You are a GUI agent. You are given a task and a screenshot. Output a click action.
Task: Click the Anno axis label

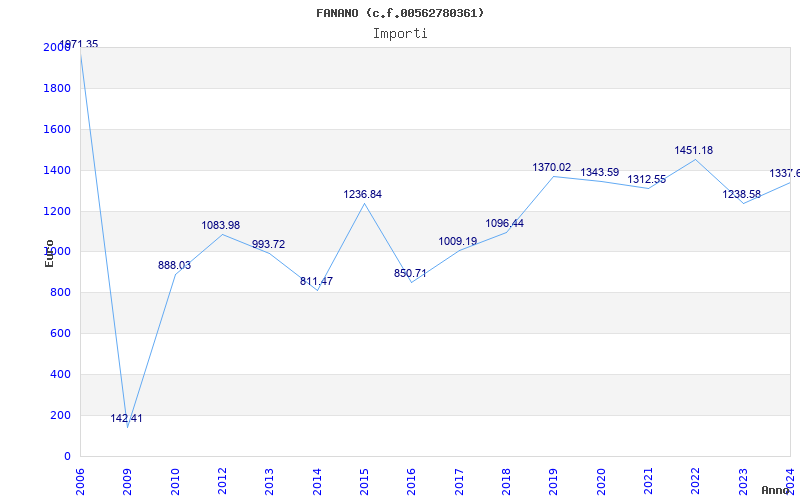776,490
